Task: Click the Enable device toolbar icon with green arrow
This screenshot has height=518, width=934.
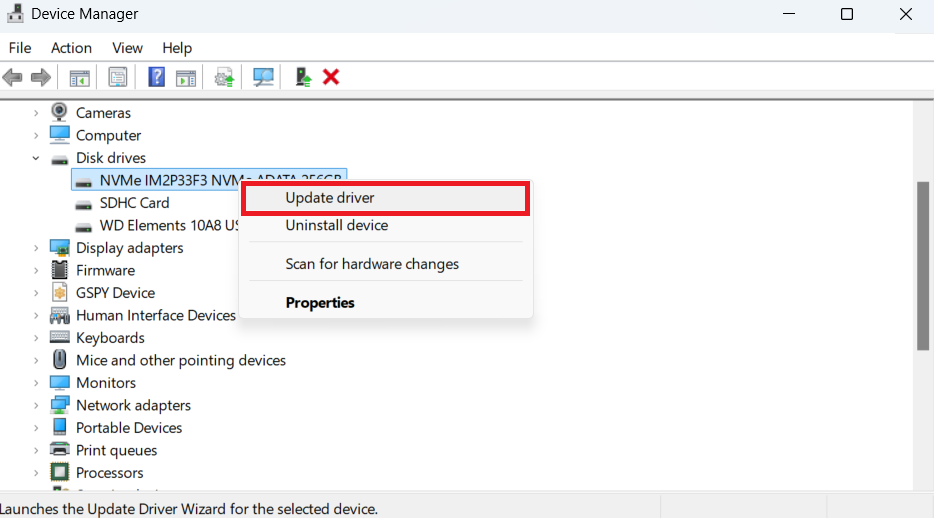Action: coord(303,77)
